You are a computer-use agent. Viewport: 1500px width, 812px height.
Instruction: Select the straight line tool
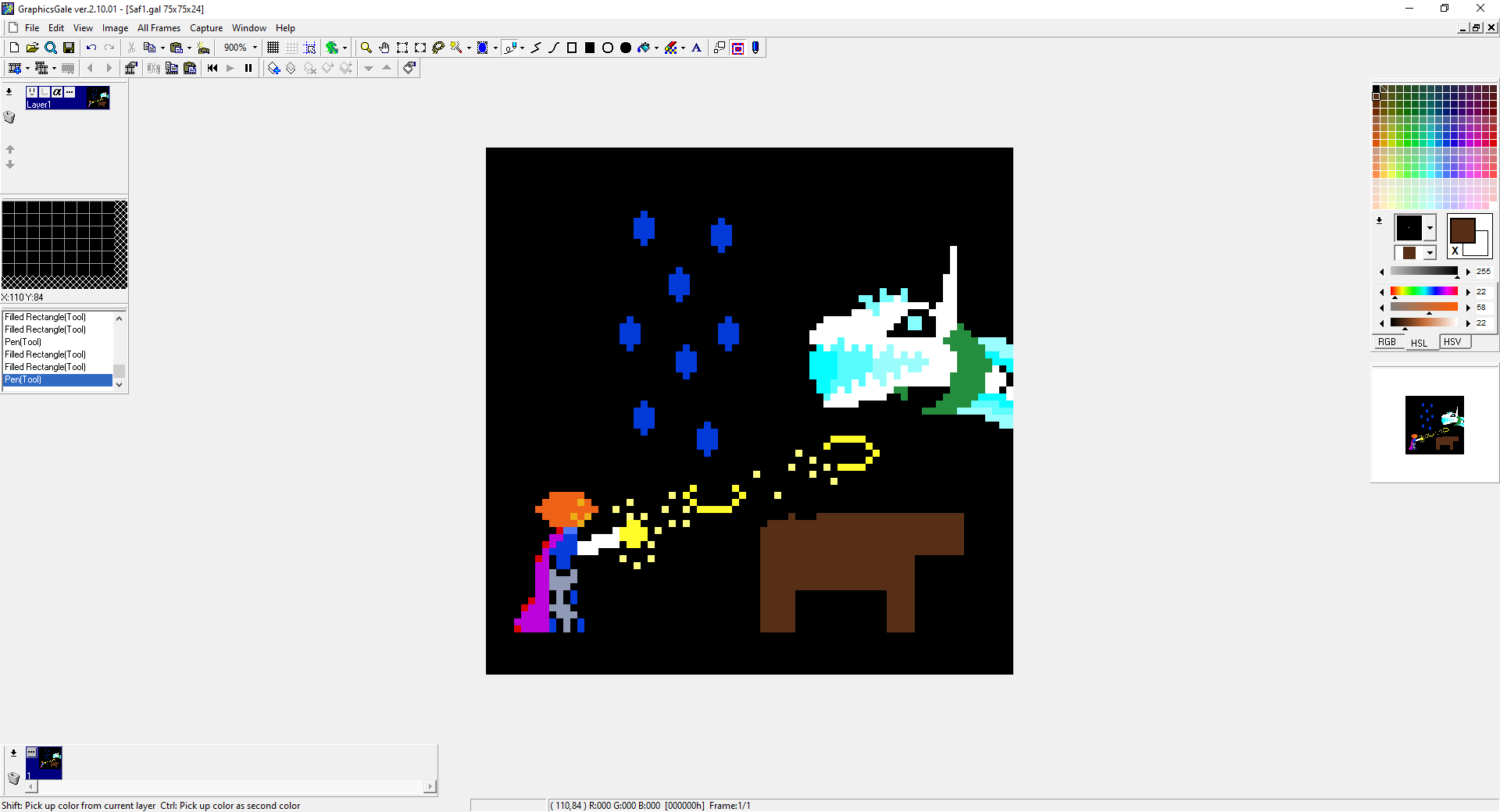point(536,48)
